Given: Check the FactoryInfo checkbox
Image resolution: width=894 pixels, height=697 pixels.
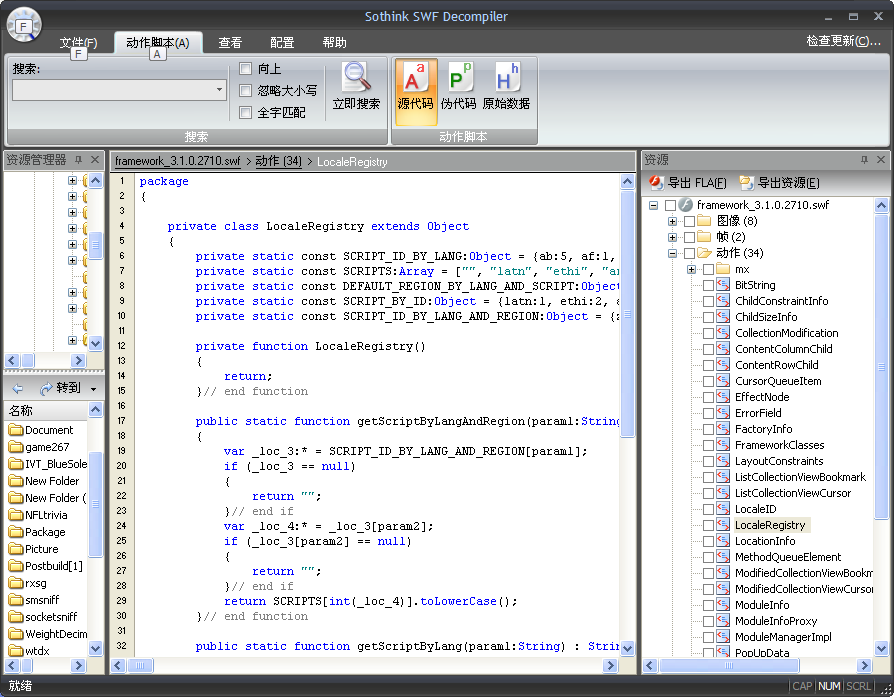Looking at the screenshot, I should 708,429.
